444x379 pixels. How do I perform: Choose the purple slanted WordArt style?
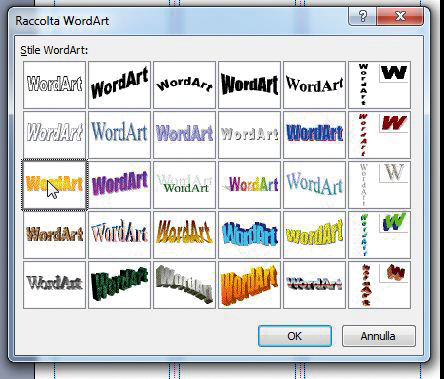coord(120,185)
